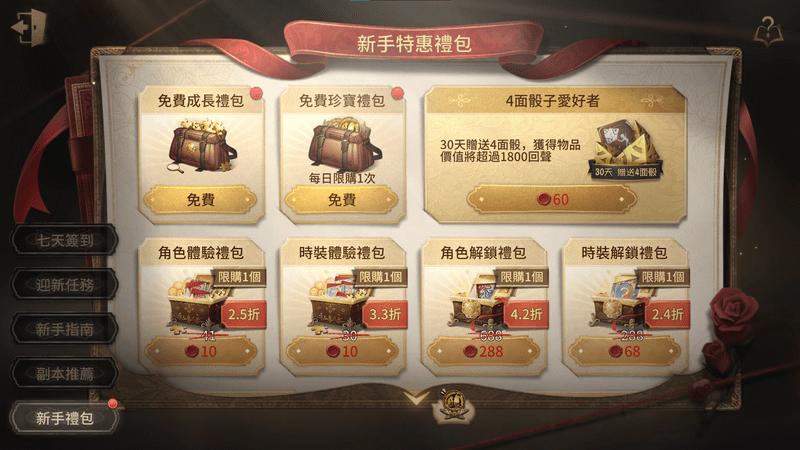Buy 時裝解鎖禮包 for 68
Viewport: 800px width, 450px height.
(624, 351)
